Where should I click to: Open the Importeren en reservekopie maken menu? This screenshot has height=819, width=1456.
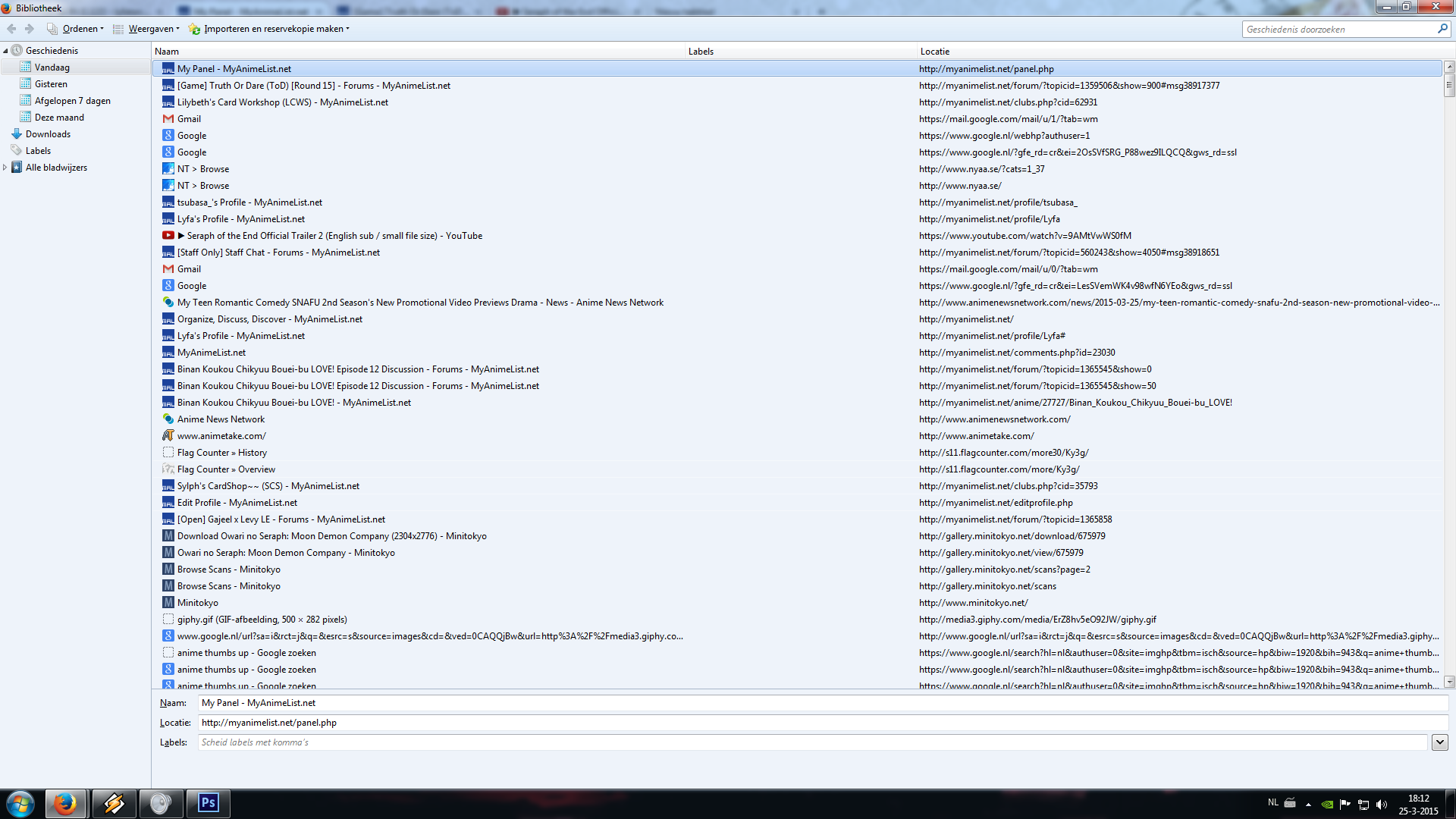(275, 29)
